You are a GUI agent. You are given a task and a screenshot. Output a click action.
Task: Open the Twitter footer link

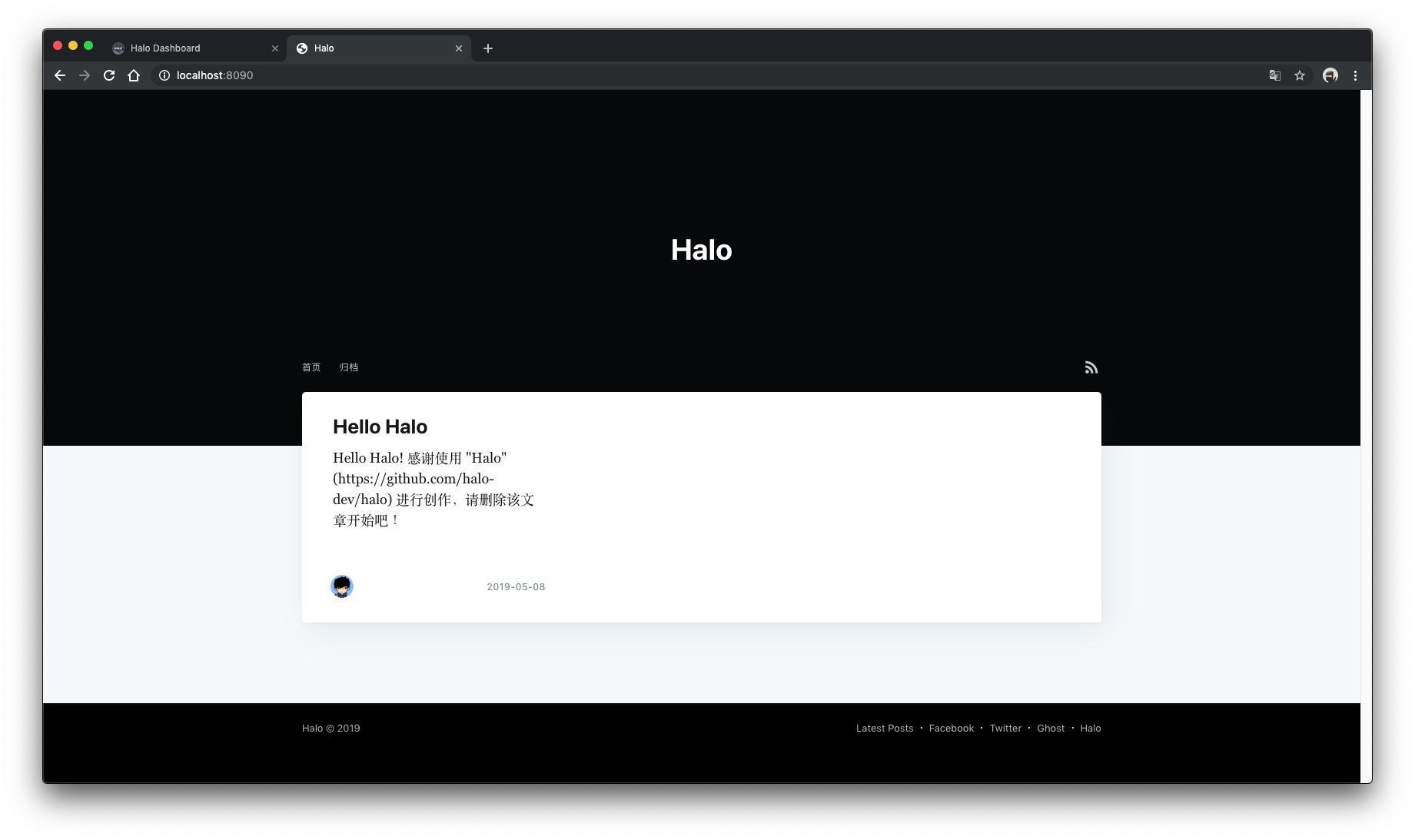click(x=1005, y=729)
